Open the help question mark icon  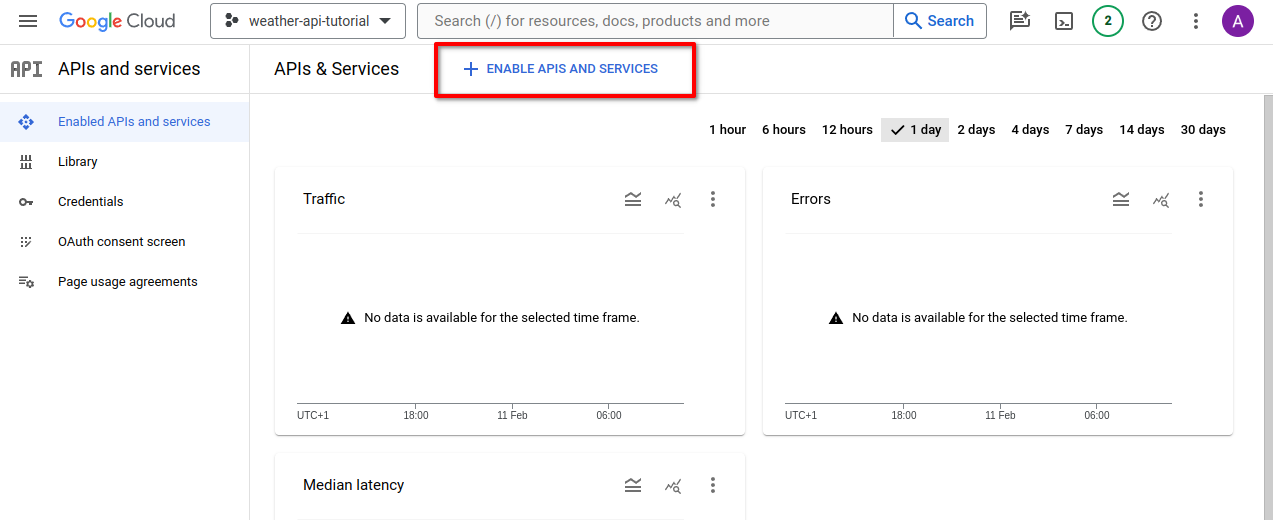(1152, 21)
